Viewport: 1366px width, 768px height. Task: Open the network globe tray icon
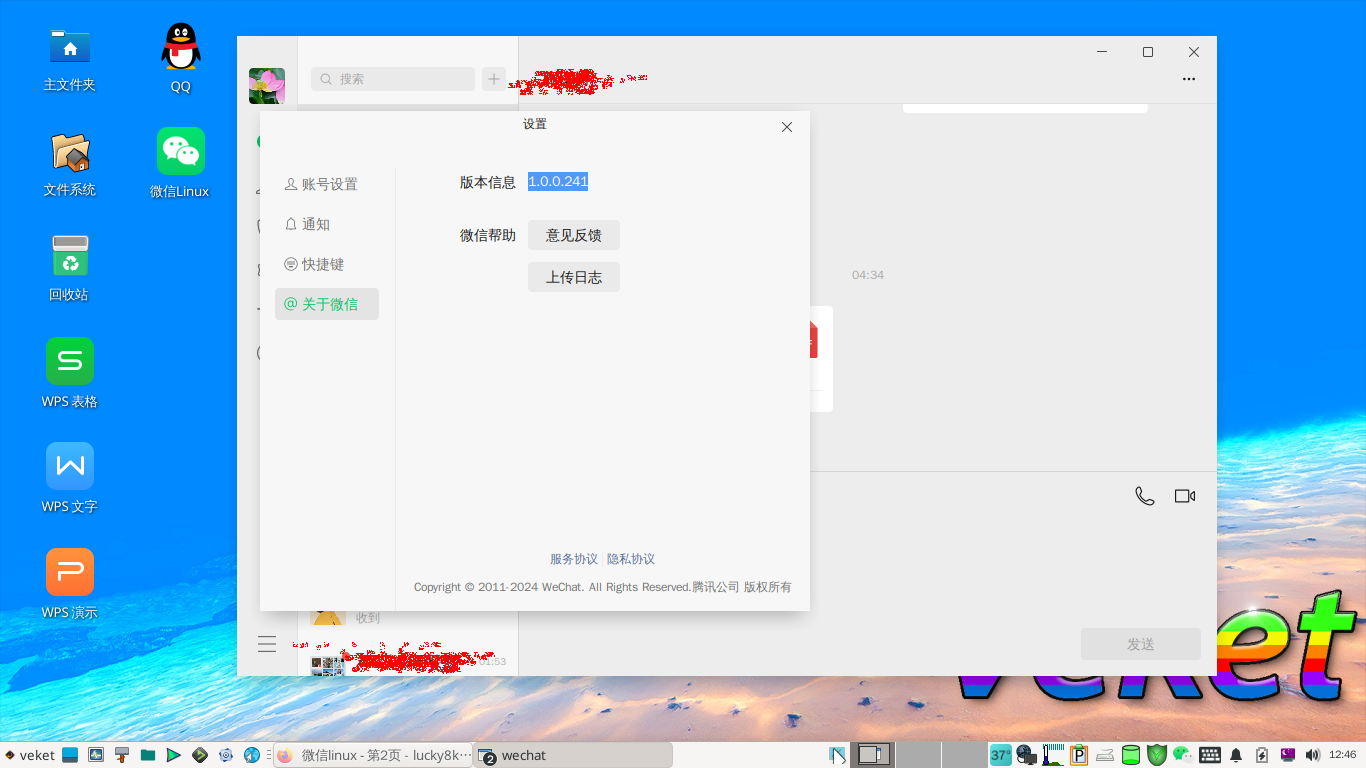pyautogui.click(x=1027, y=755)
